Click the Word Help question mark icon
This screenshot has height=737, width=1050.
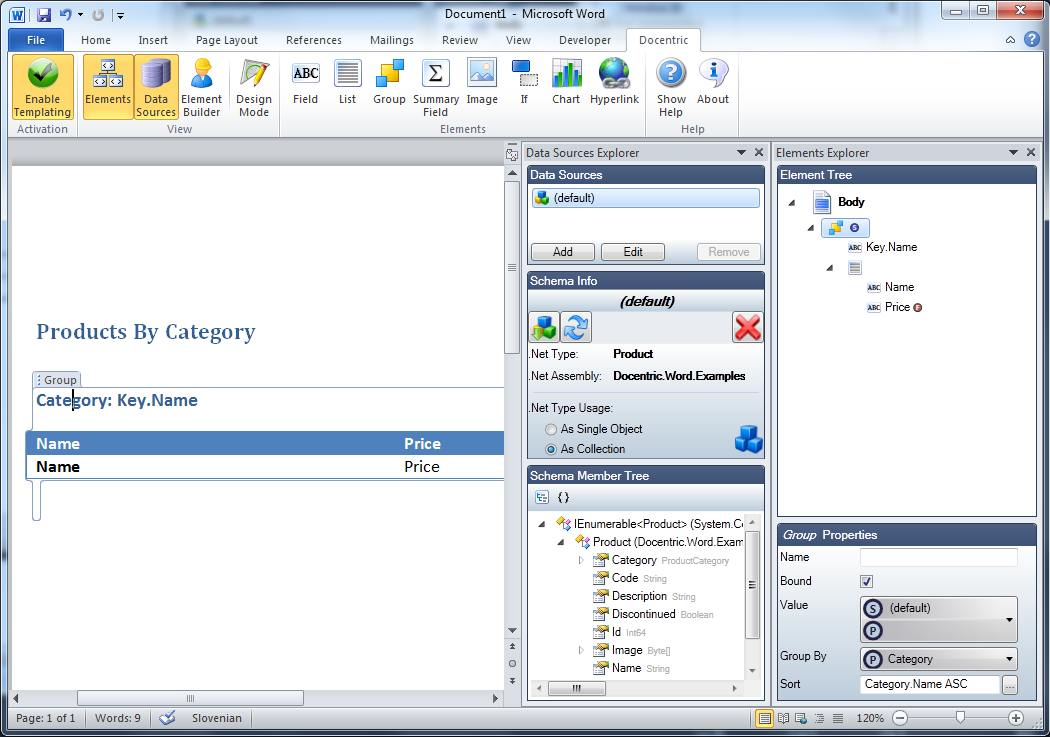coord(1032,39)
